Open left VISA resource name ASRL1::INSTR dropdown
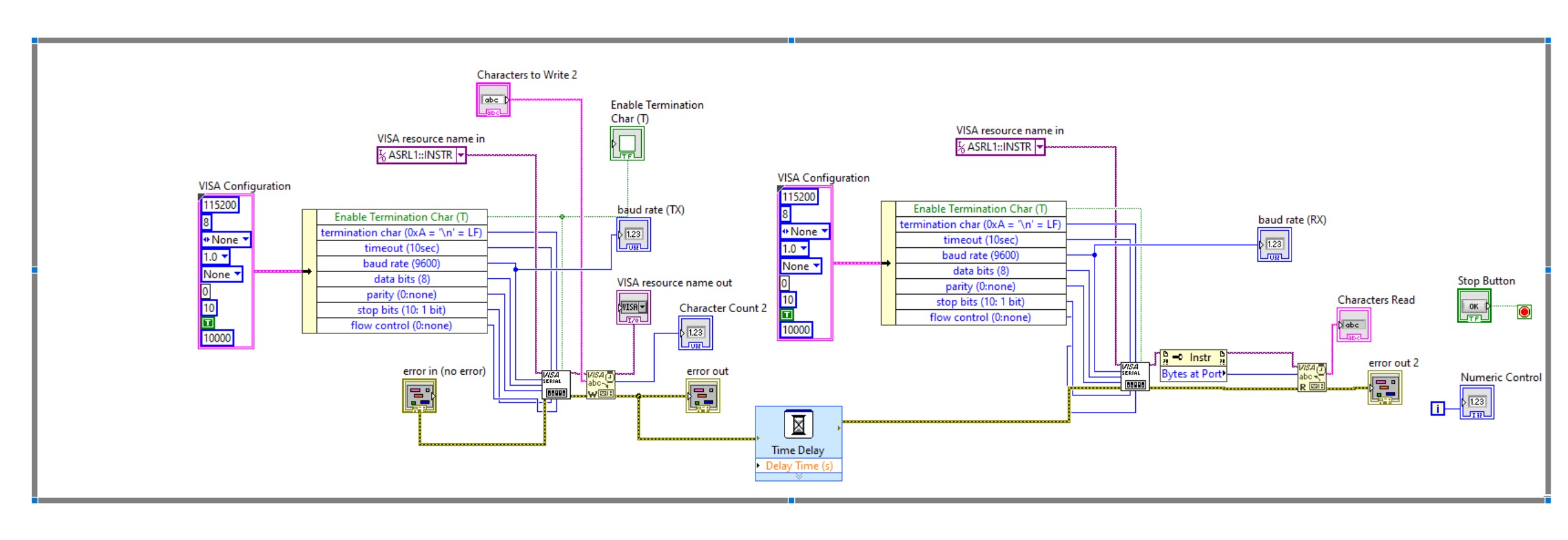 click(x=461, y=156)
